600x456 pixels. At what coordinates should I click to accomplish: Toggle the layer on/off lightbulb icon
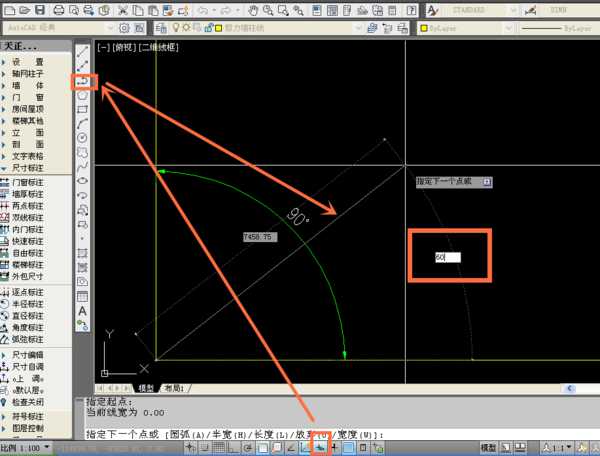pyautogui.click(x=176, y=28)
